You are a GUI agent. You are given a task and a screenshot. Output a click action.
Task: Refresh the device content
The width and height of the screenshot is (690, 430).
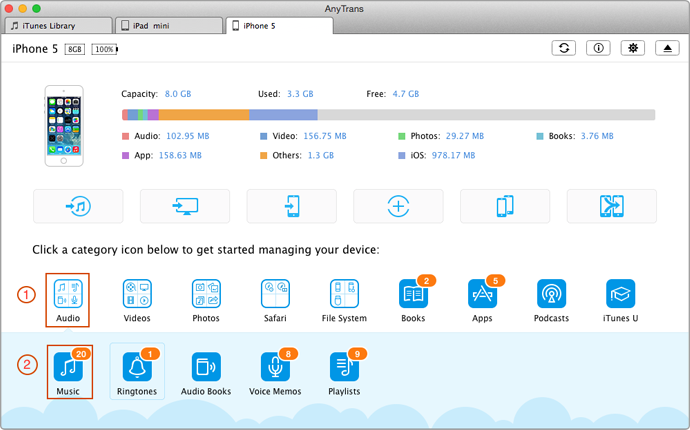click(564, 48)
